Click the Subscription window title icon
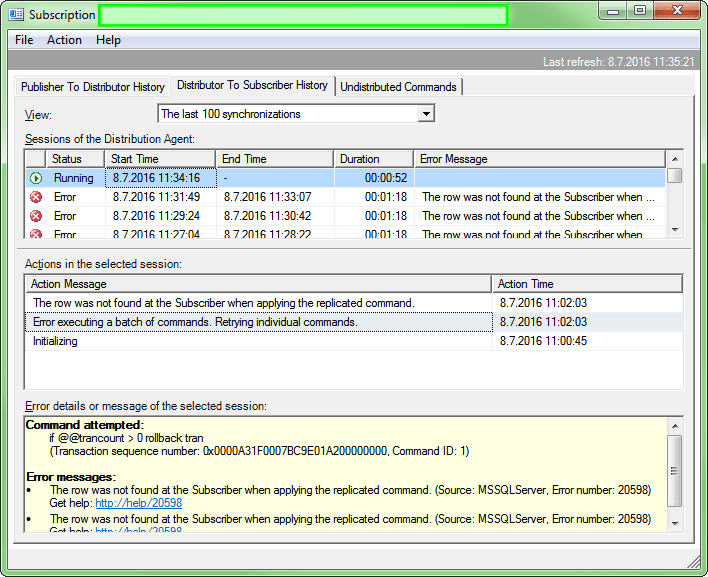 point(16,14)
